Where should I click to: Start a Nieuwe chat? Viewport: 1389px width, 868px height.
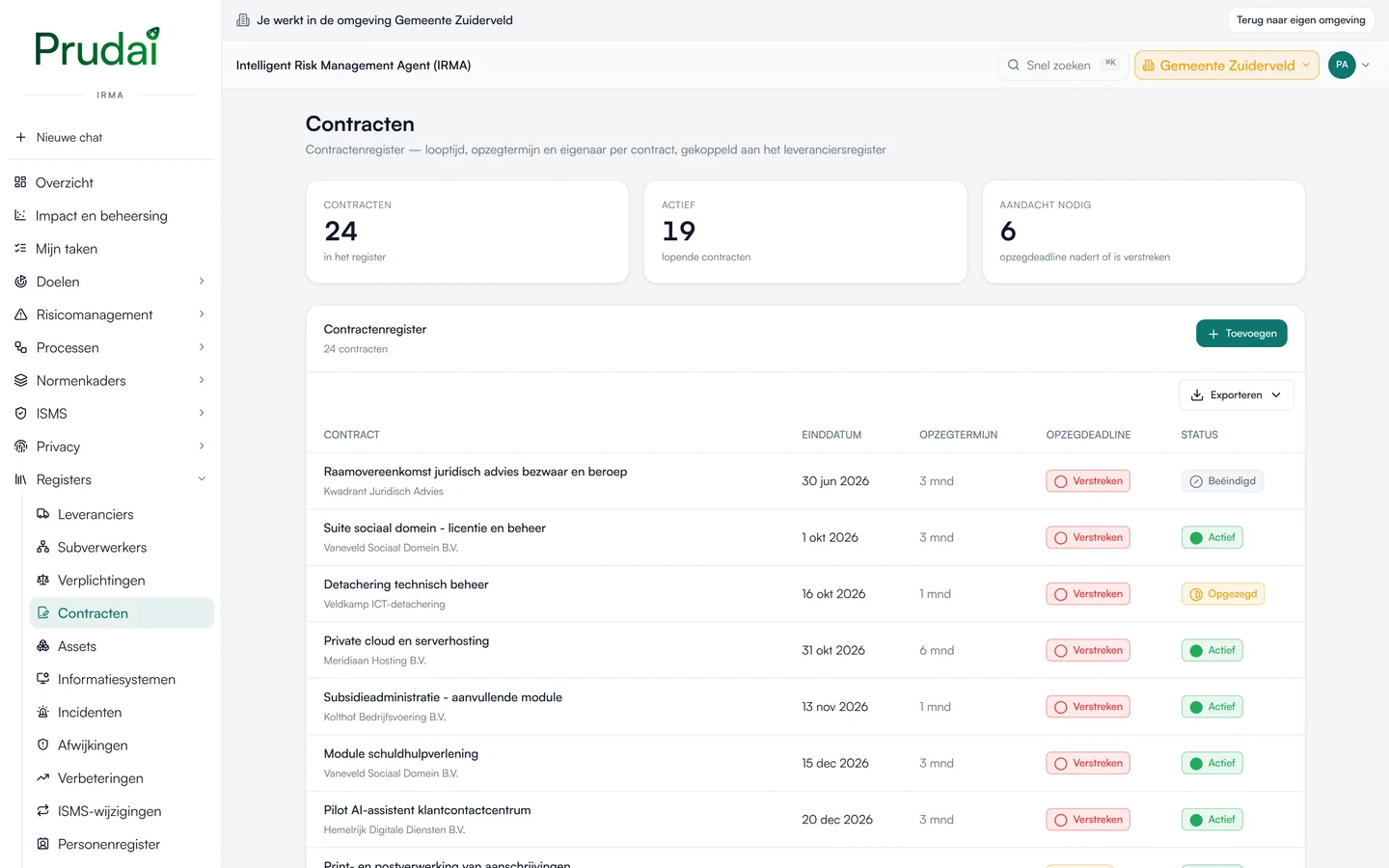[111, 137]
